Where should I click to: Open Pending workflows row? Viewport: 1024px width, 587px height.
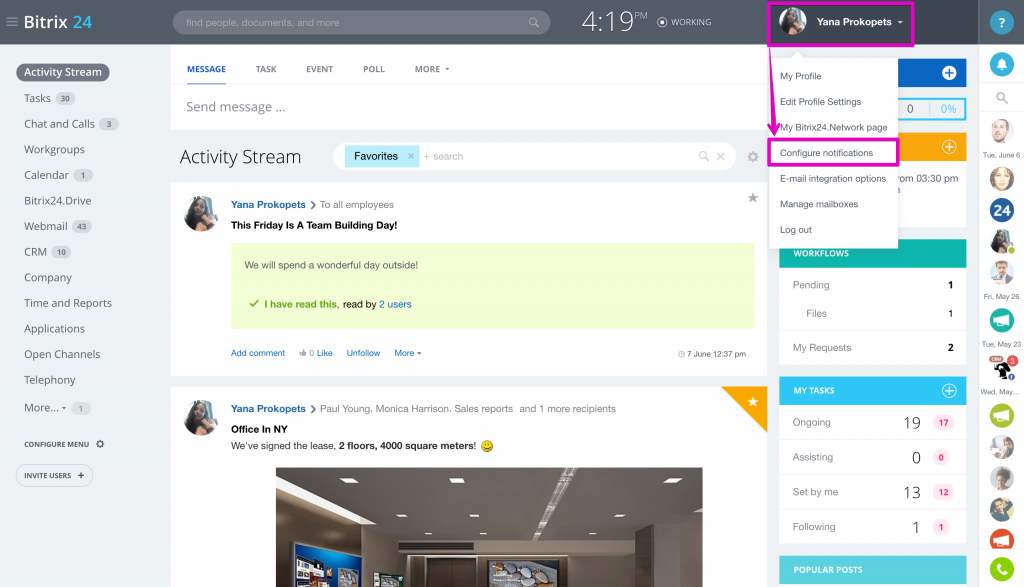click(x=872, y=285)
